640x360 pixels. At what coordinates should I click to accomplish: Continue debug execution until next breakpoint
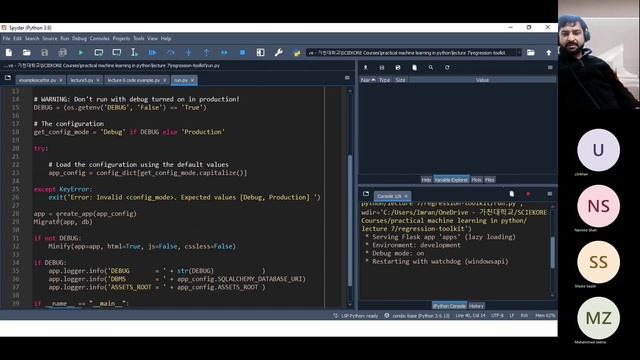click(224, 53)
